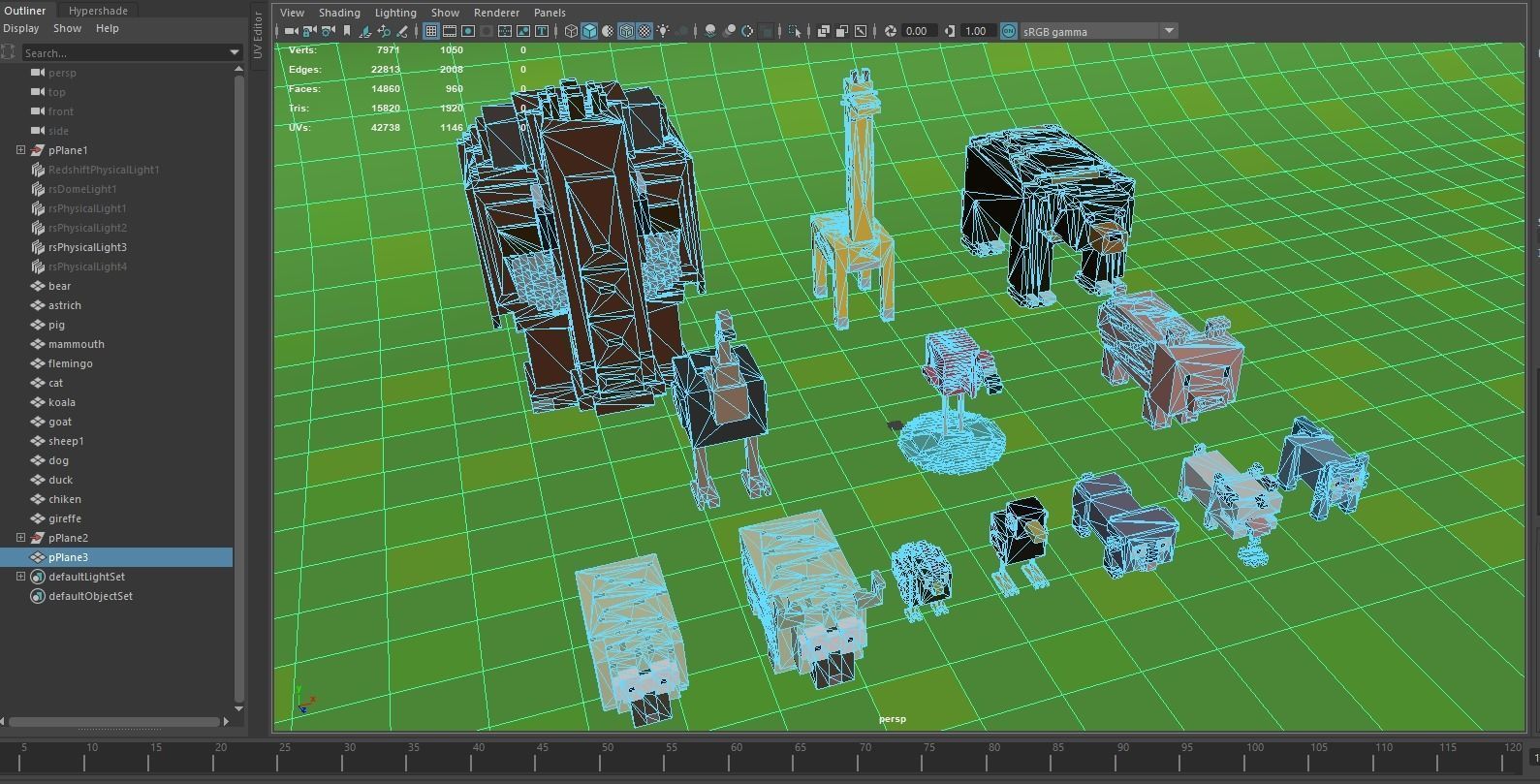Image resolution: width=1540 pixels, height=784 pixels.
Task: Switch to Wireframe display mode icon
Action: click(x=571, y=31)
